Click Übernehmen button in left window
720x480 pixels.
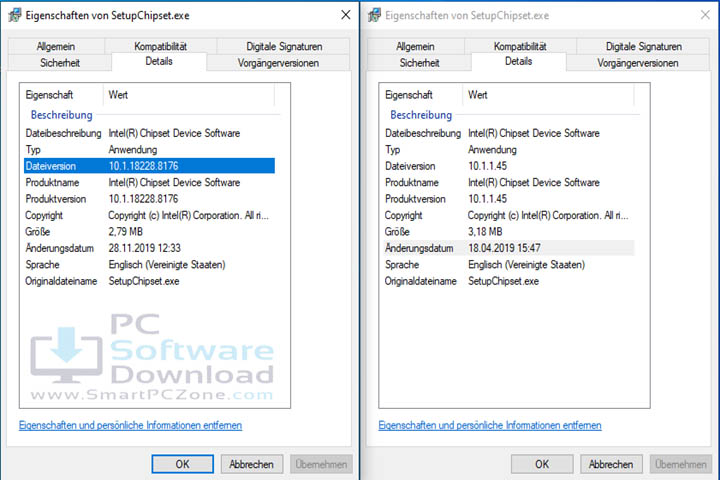pyautogui.click(x=321, y=464)
